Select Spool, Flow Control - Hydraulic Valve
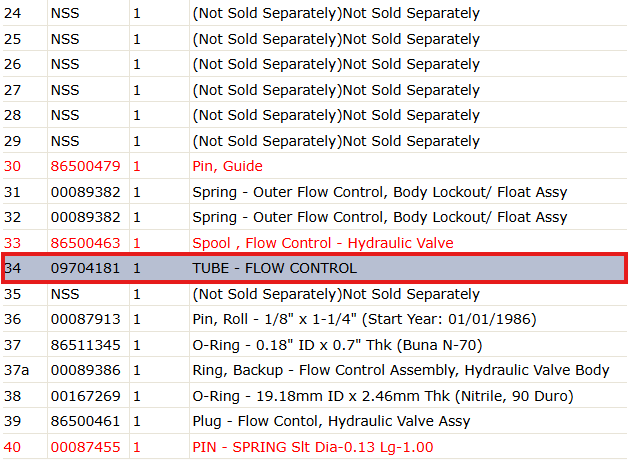The image size is (629, 460). [x=323, y=243]
